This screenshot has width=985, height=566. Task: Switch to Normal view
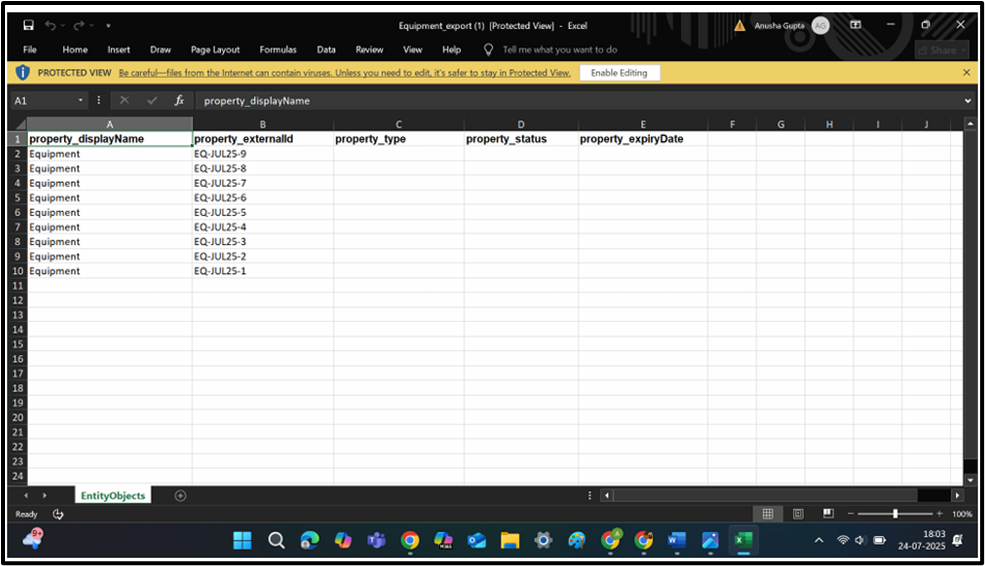768,514
